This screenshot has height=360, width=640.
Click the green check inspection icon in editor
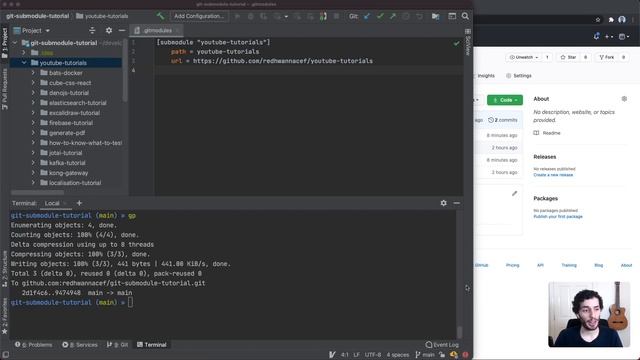pos(456,43)
